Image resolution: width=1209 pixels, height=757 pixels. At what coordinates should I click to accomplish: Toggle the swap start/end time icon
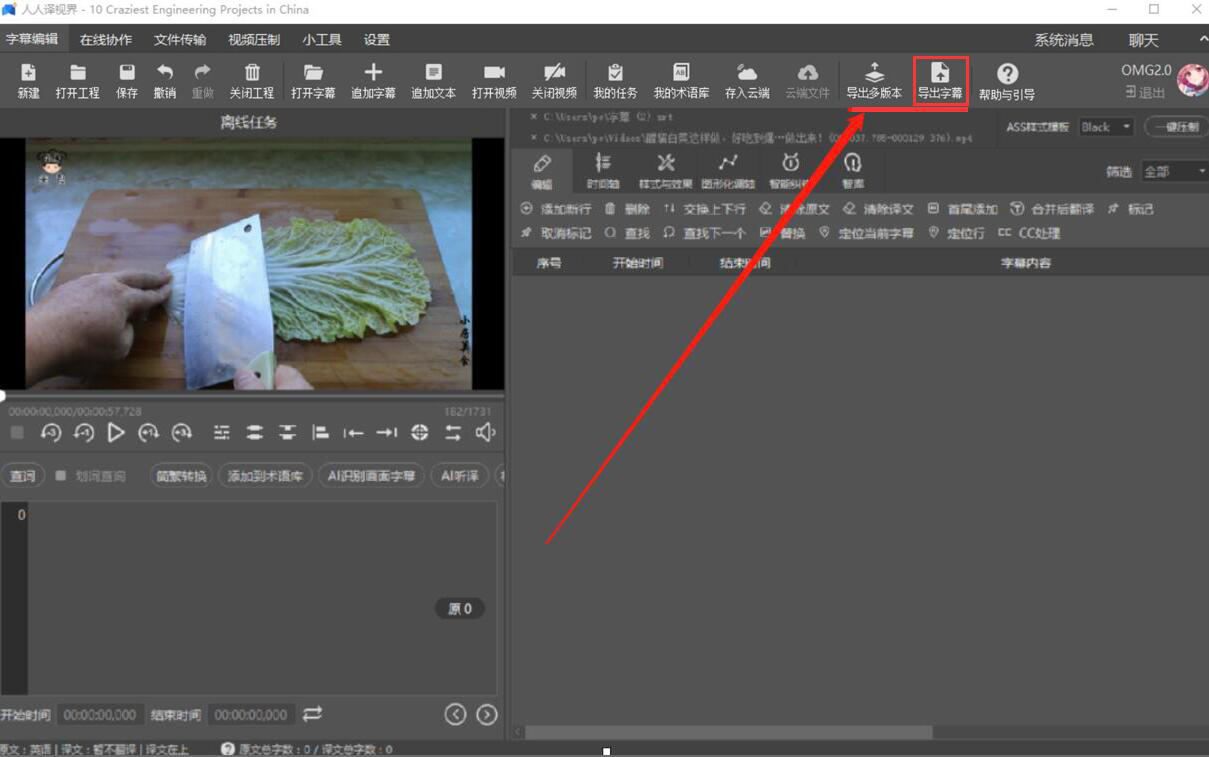tap(313, 714)
